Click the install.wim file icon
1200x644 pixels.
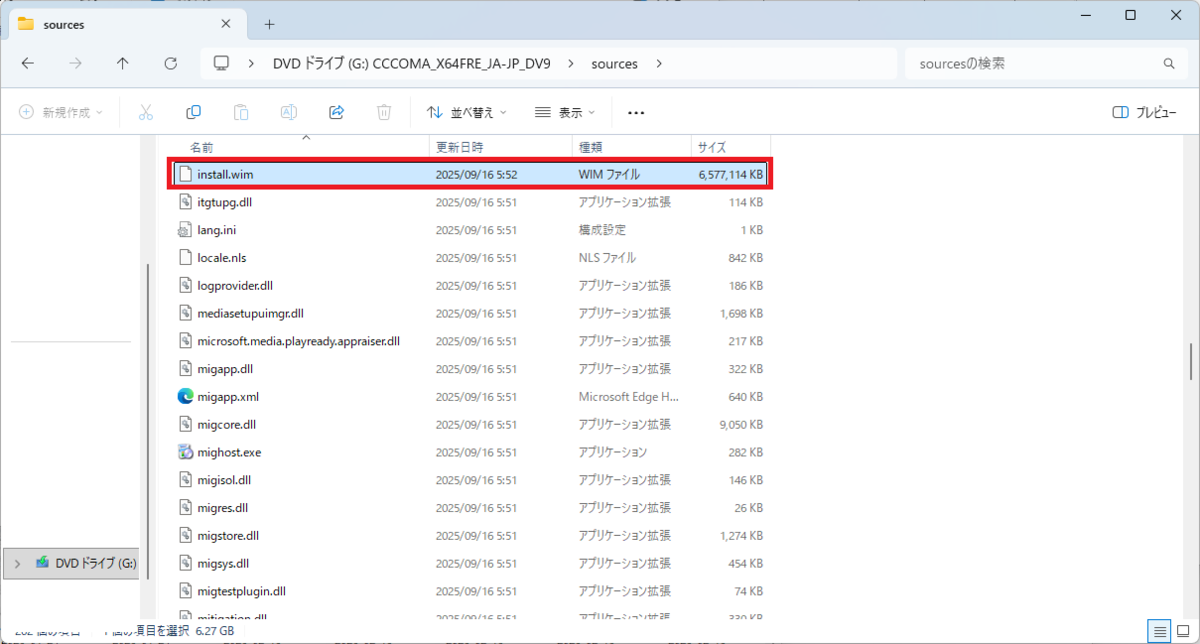click(185, 174)
